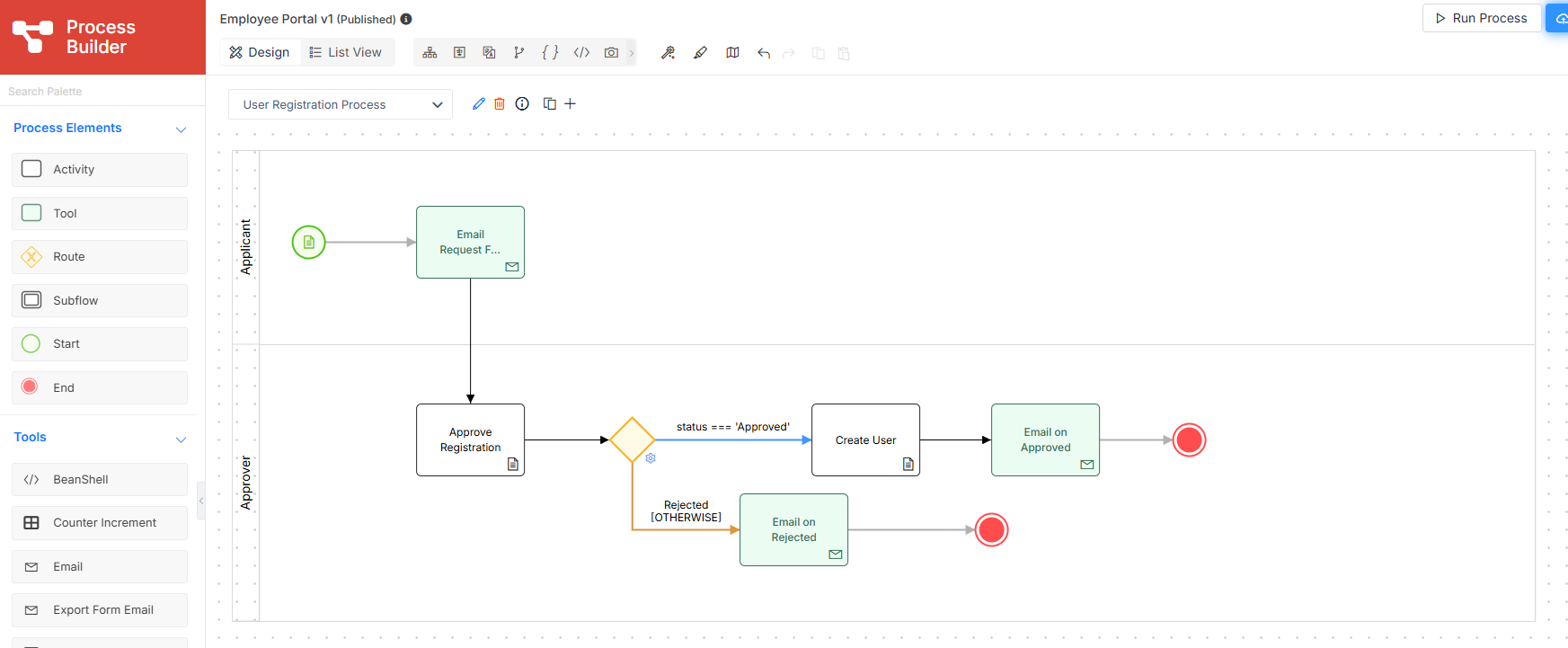Screen dimensions: 1568x648
Task: Select the end node after Email on Approved
Action: coord(1189,439)
